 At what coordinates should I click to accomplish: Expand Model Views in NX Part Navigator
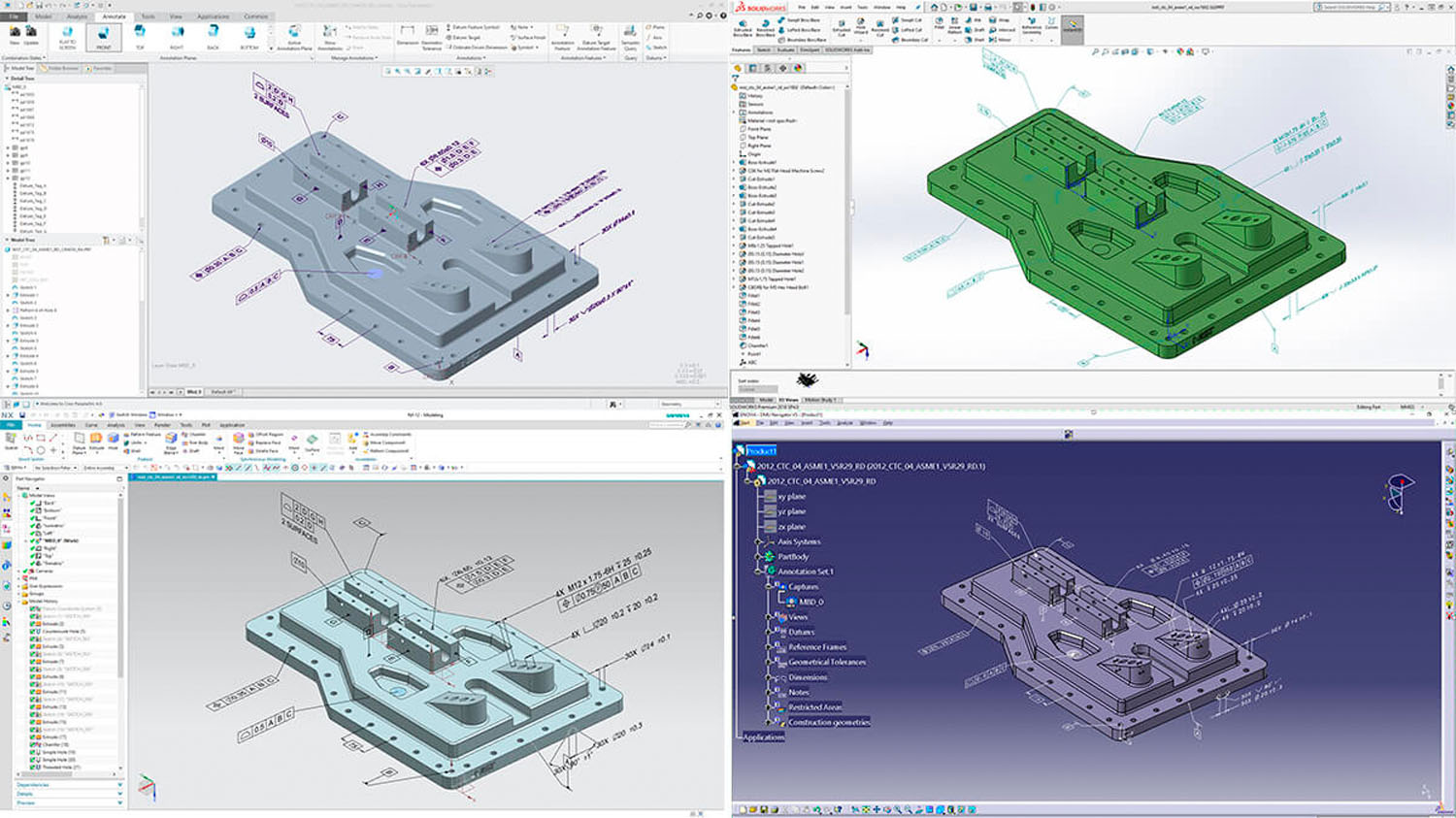pyautogui.click(x=18, y=495)
